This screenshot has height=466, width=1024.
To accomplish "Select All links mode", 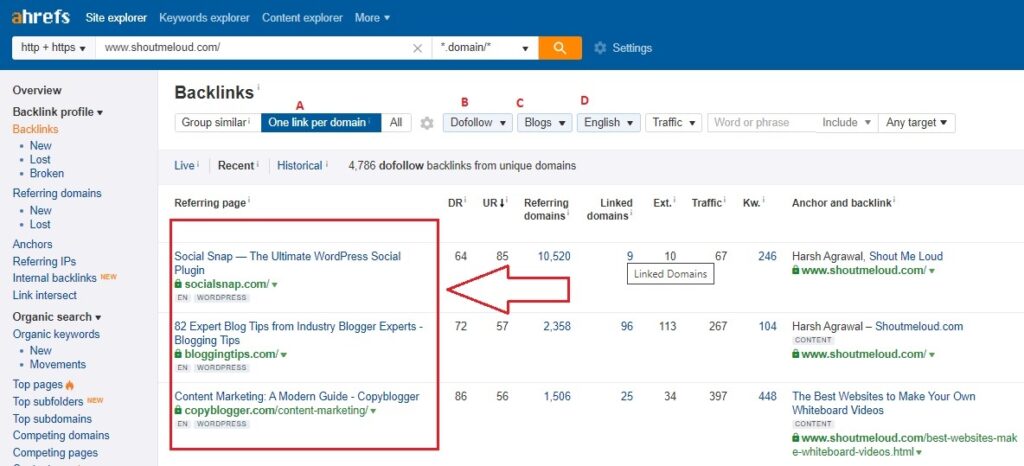I will 396,122.
